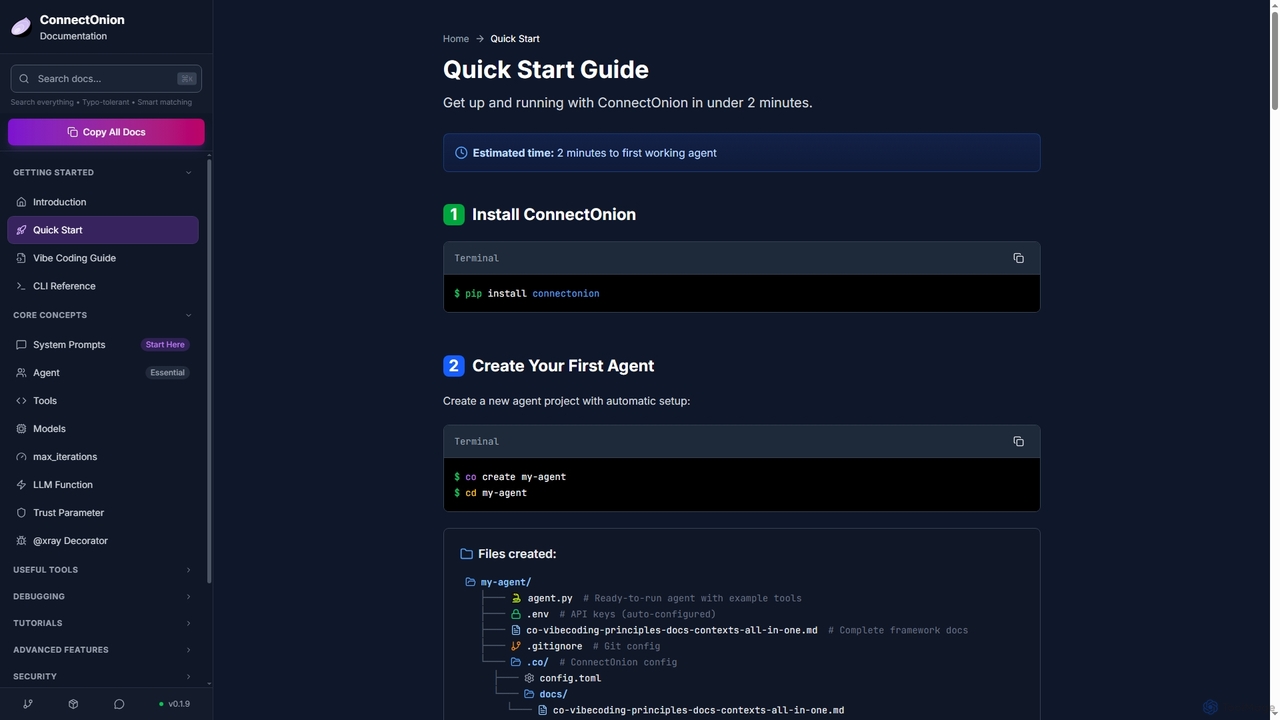Go to the Models page
The height and width of the screenshot is (720, 1280).
tap(103, 429)
